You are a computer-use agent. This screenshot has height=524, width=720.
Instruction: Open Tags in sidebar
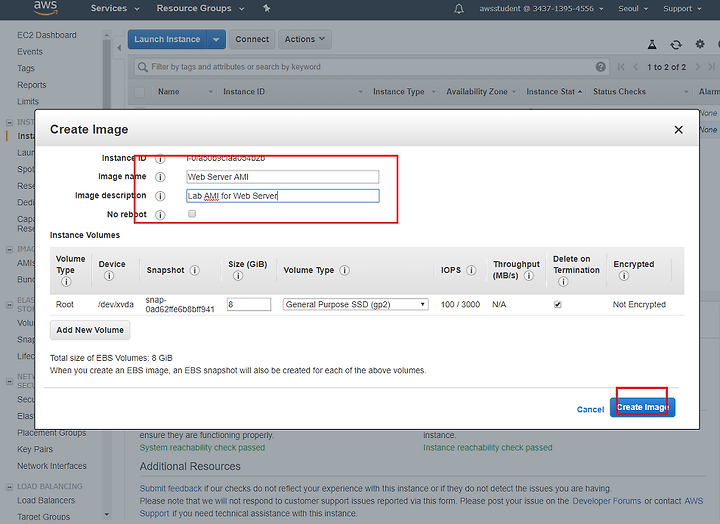point(26,68)
